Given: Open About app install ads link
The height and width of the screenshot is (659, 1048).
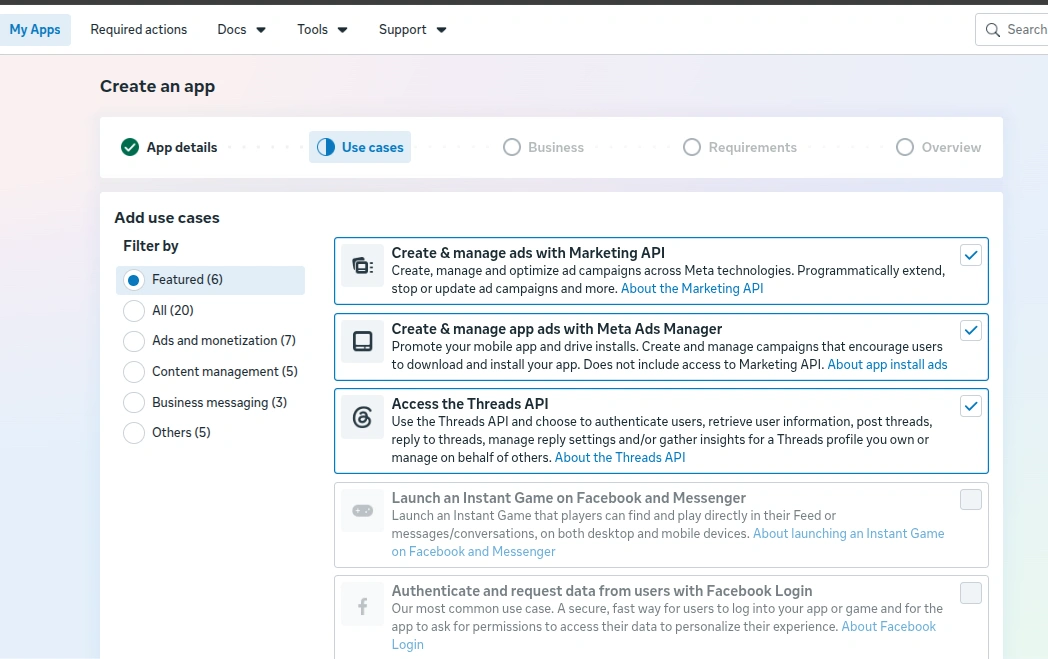Looking at the screenshot, I should coord(887,364).
